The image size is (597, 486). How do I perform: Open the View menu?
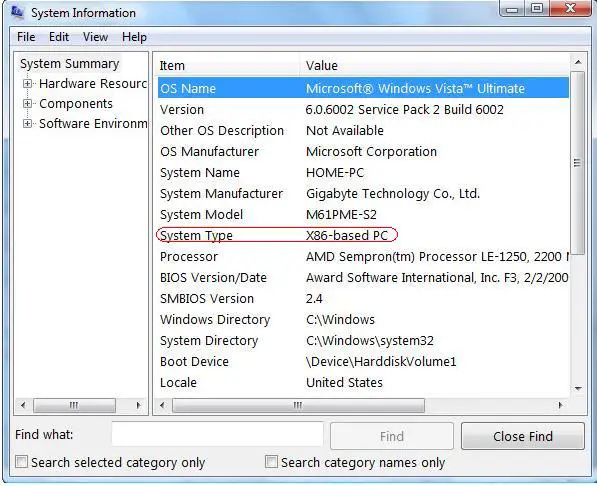tap(95, 37)
